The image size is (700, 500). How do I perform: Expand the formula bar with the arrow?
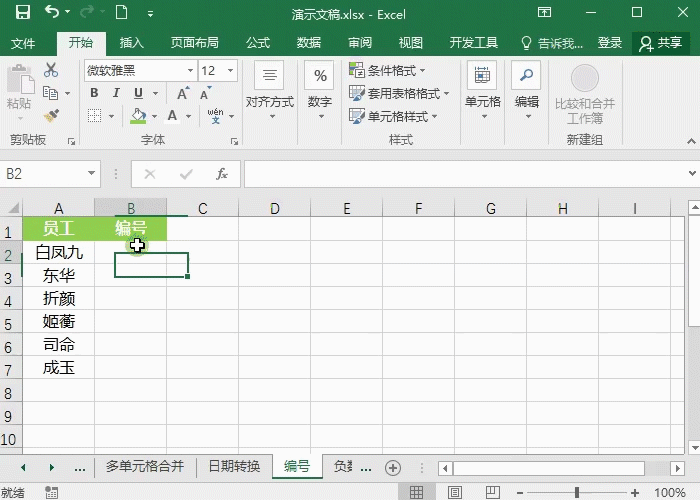pos(692,173)
